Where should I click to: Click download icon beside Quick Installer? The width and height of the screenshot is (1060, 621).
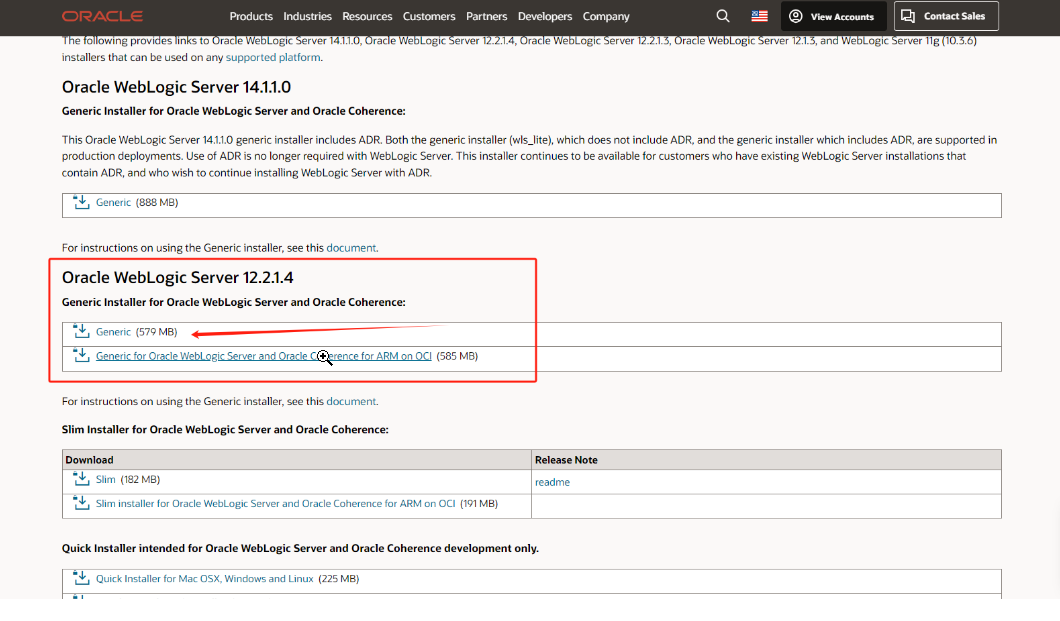point(81,578)
